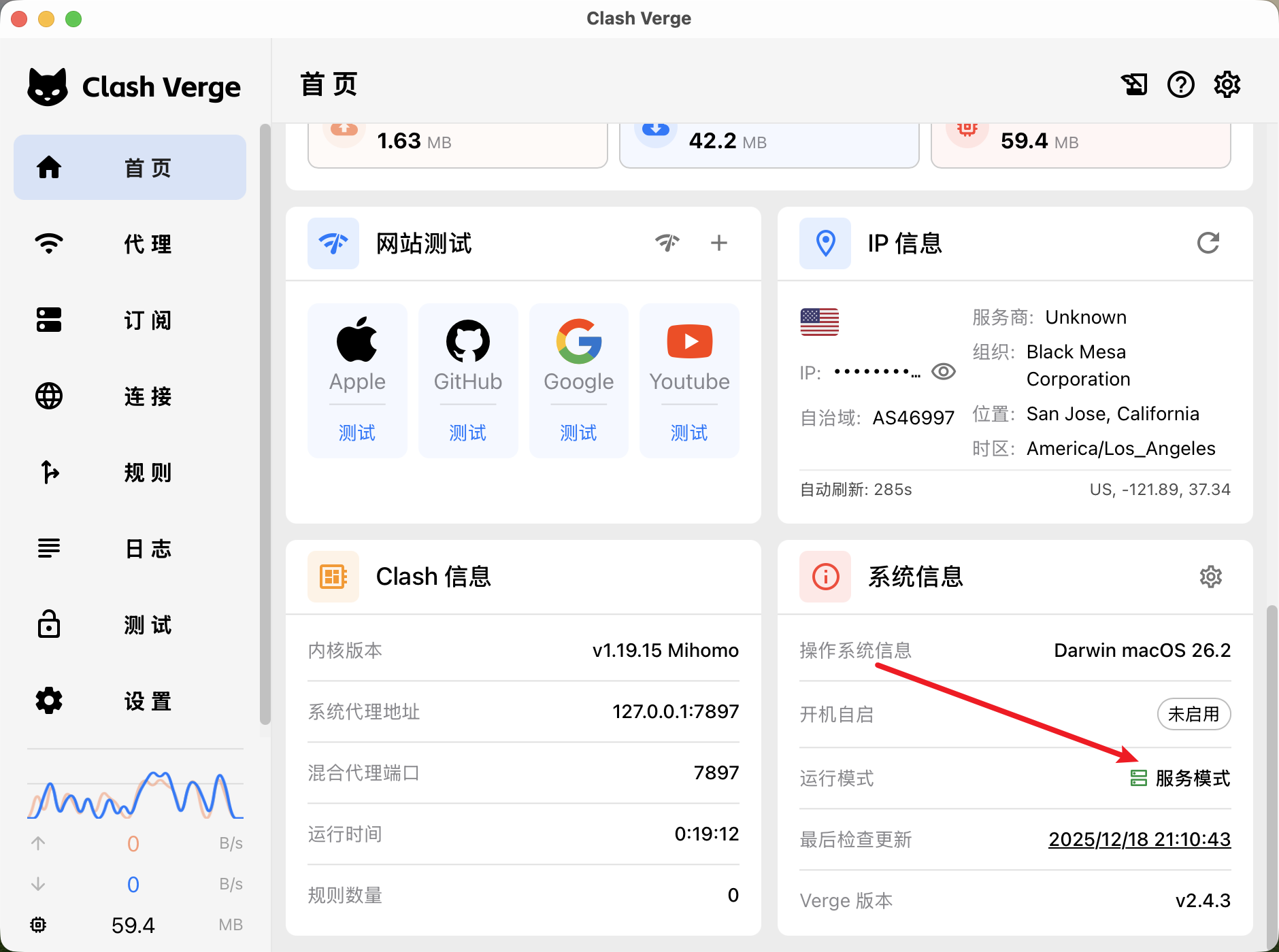Go to the 订阅 subscriptions page

pos(129,320)
